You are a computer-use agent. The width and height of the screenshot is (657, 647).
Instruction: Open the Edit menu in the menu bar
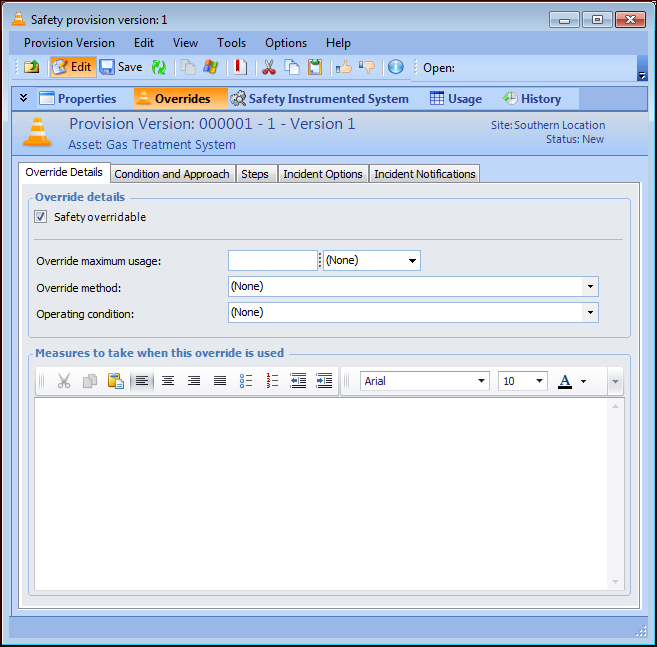click(x=144, y=43)
